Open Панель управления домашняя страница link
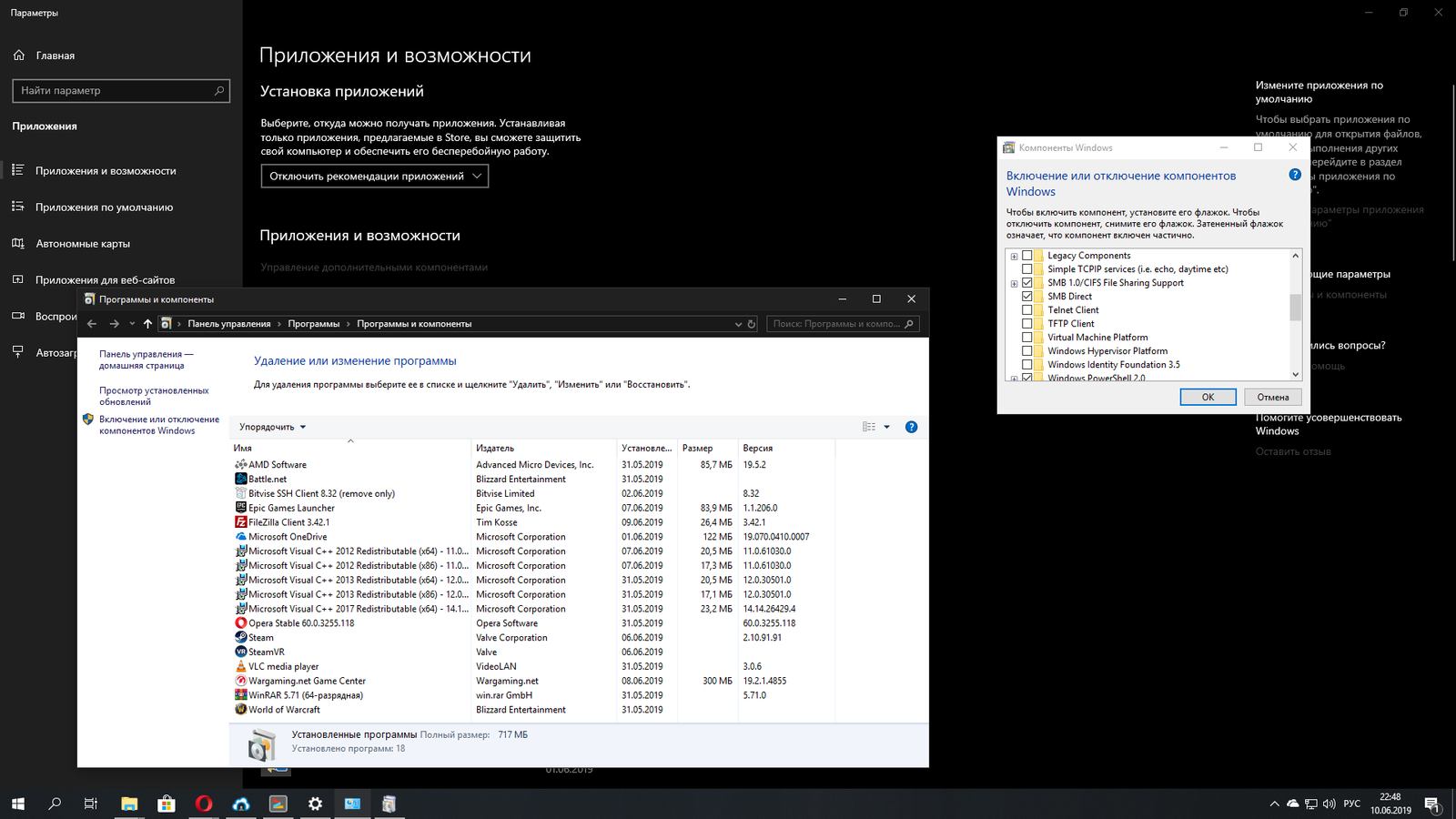Viewport: 1456px width, 819px height. [146, 359]
